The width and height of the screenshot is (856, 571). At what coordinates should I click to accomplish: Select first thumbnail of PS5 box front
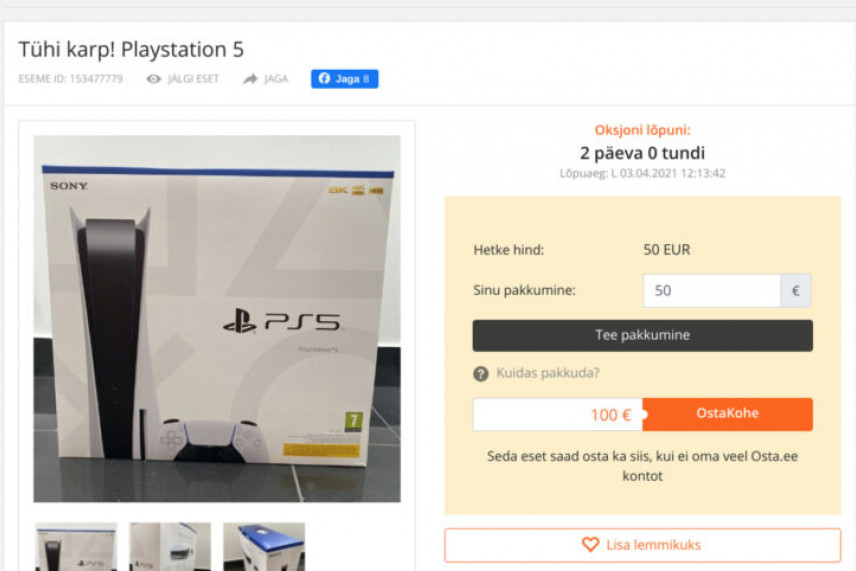pos(76,546)
